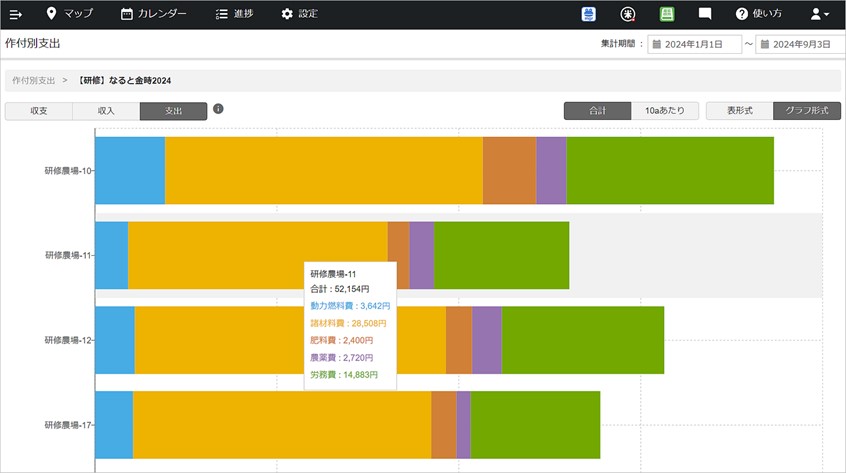Screen dimensions: 846x473
Task: Open the chat message icon
Action: (705, 14)
